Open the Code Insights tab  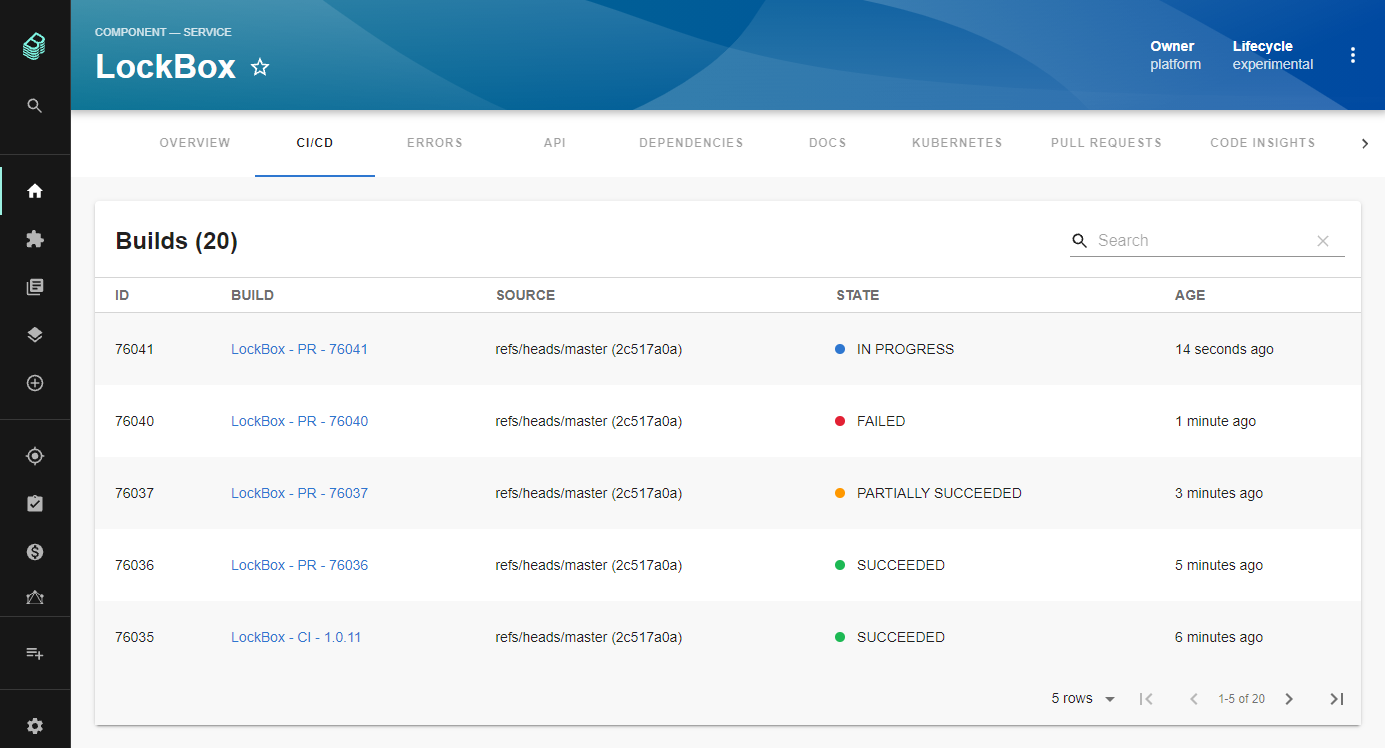pyautogui.click(x=1263, y=143)
